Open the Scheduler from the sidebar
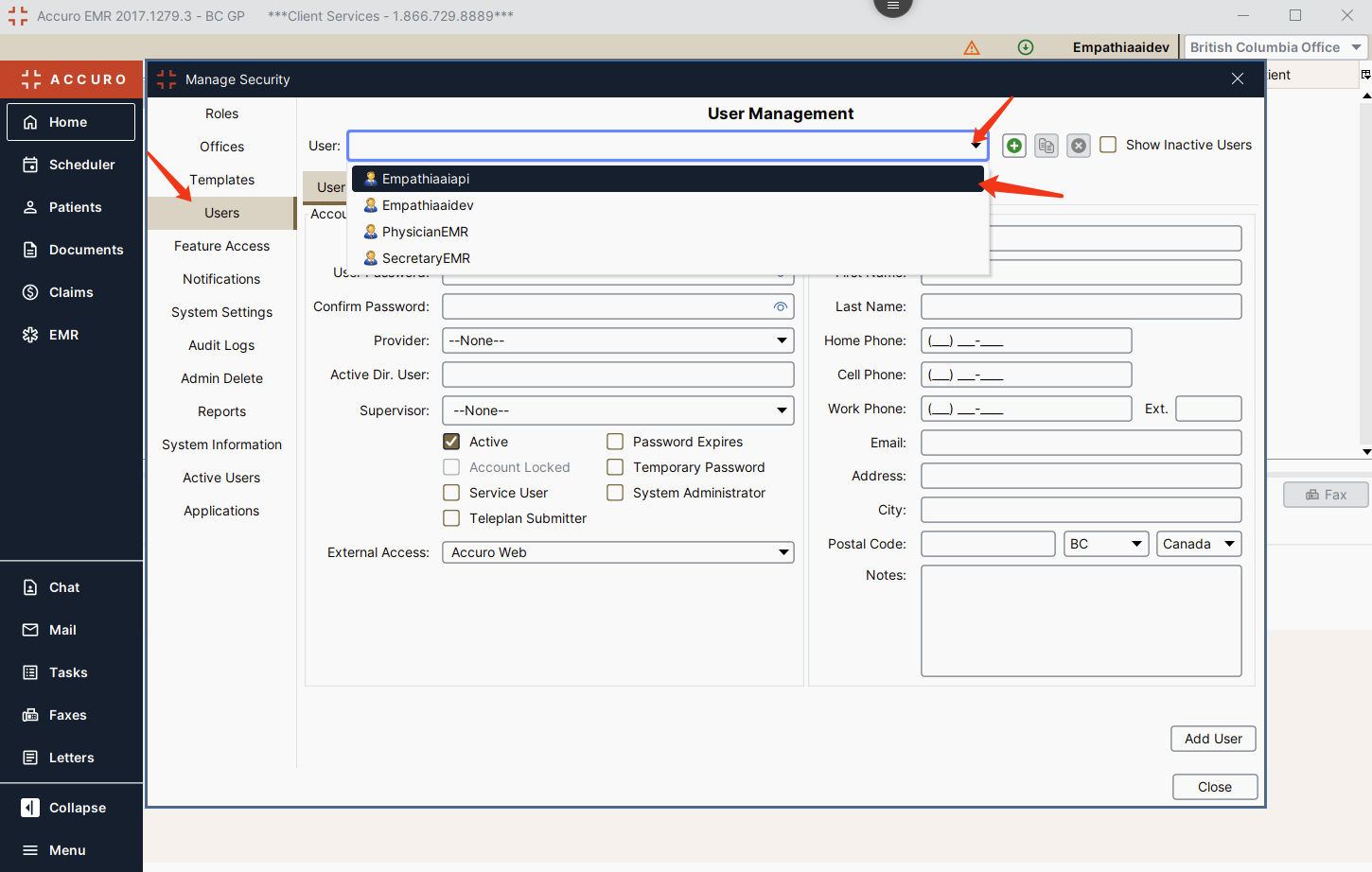1372x872 pixels. click(71, 165)
